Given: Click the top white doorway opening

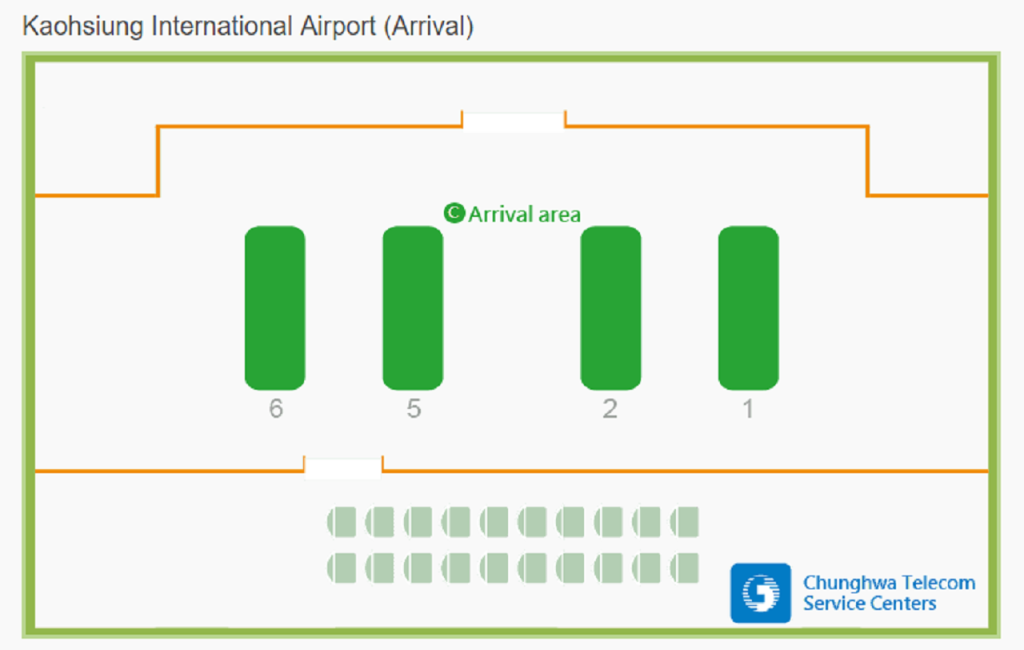Looking at the screenshot, I should point(514,122).
